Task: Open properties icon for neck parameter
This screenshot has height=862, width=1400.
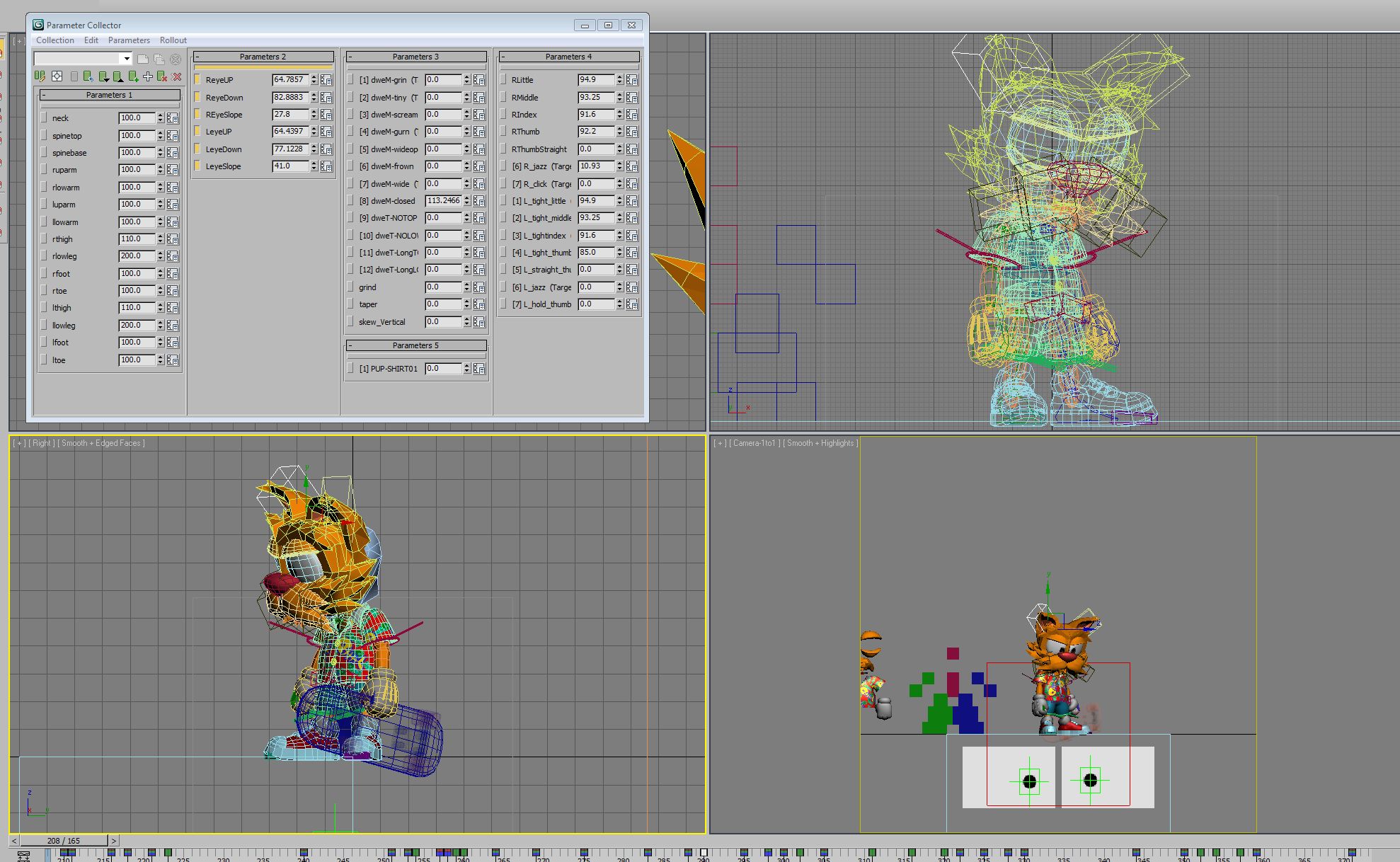Action: pos(173,118)
